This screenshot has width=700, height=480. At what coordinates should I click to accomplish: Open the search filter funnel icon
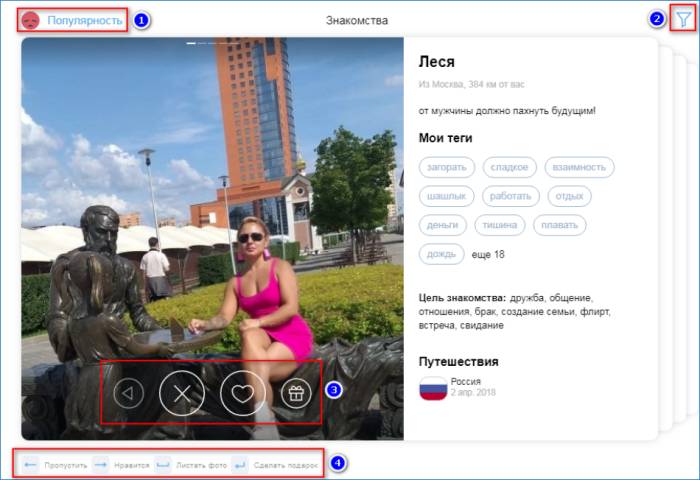[683, 19]
